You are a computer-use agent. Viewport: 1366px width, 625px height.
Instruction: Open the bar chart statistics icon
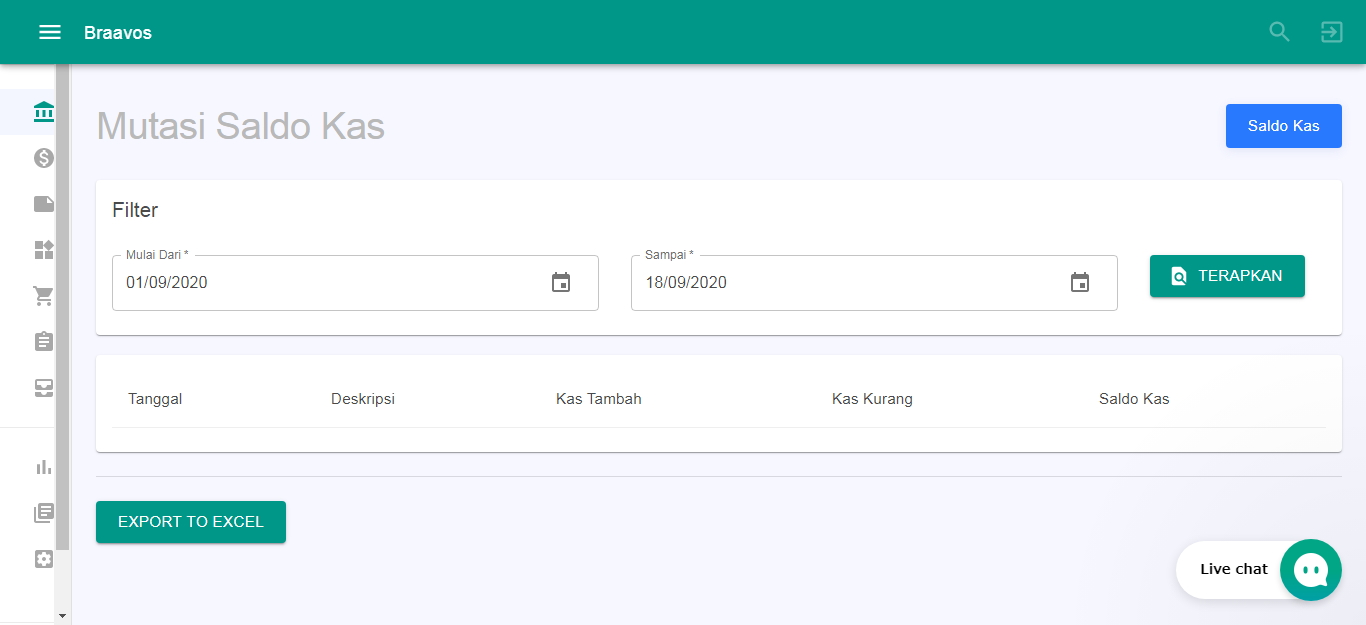pyautogui.click(x=43, y=466)
